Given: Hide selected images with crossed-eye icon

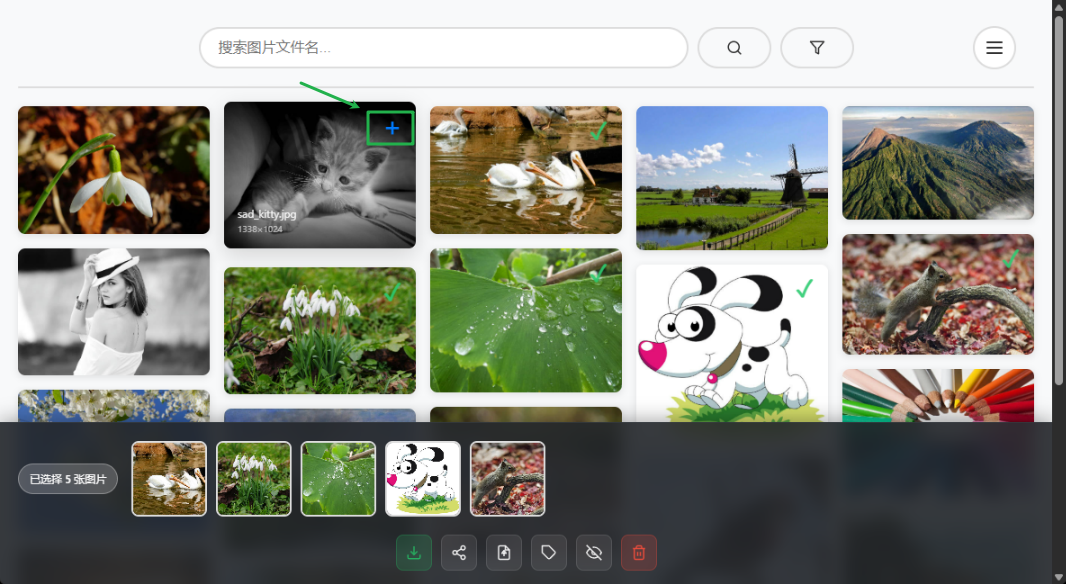Looking at the screenshot, I should (x=594, y=553).
